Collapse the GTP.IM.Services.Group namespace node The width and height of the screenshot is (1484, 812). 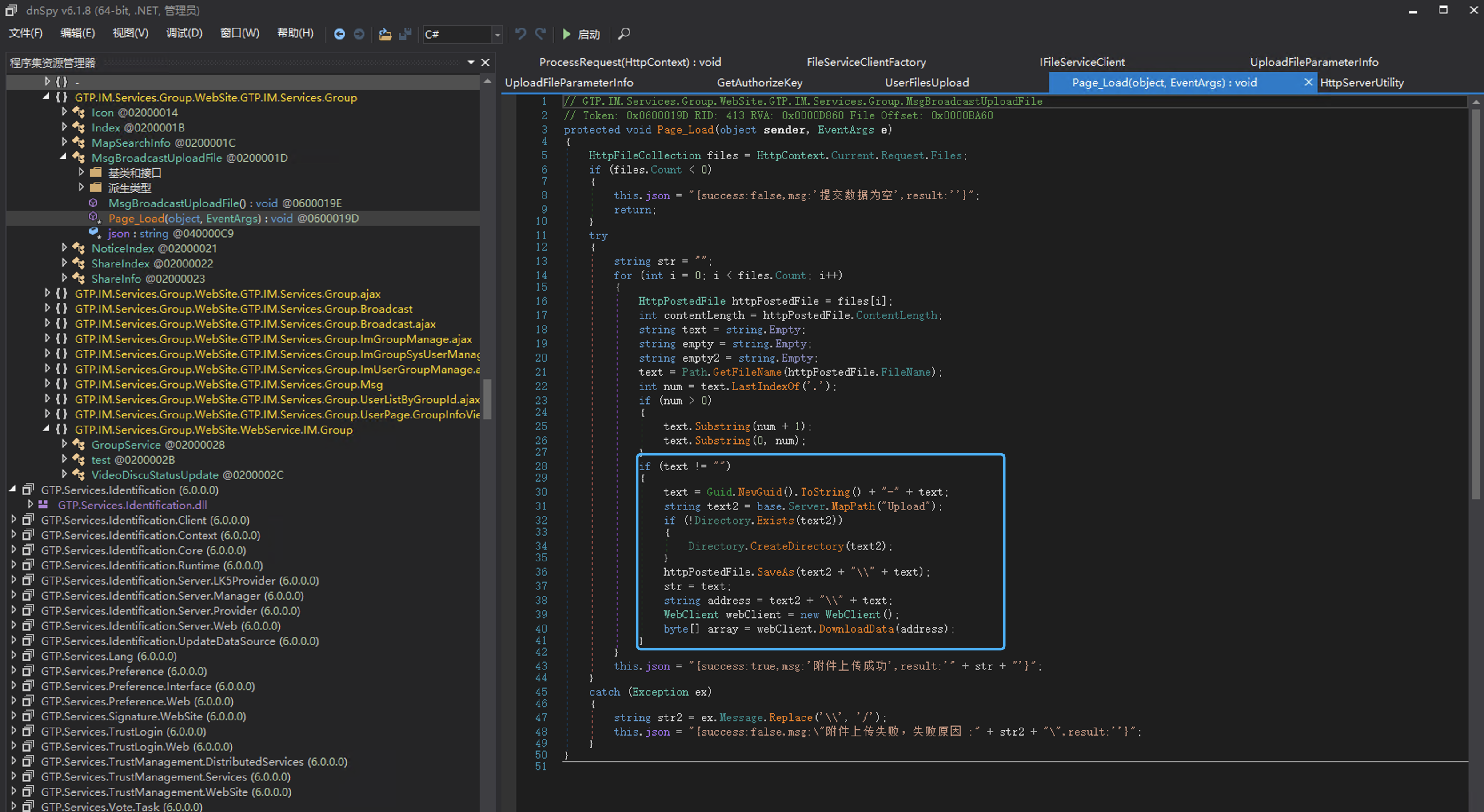[x=46, y=97]
